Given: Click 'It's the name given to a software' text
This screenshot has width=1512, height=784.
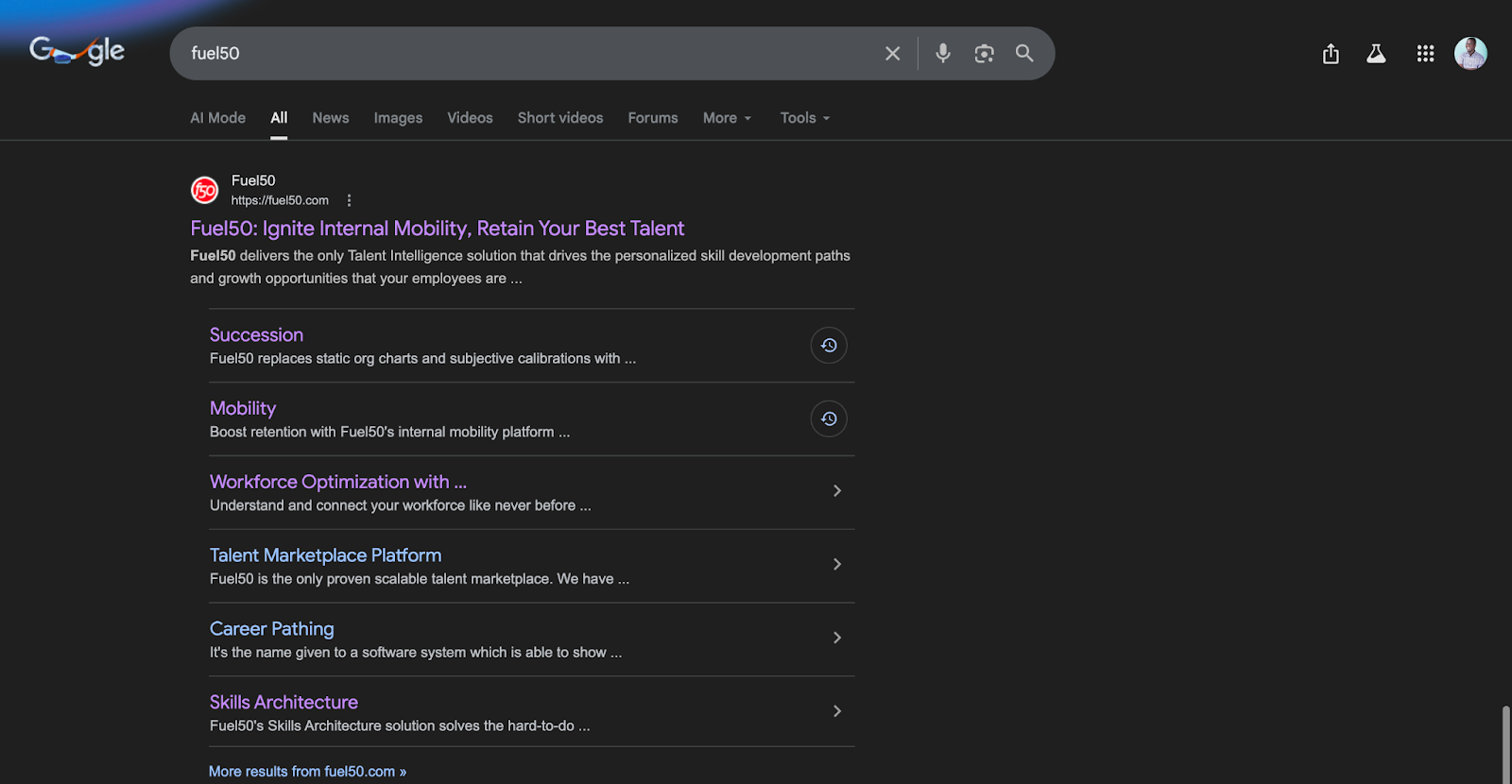Looking at the screenshot, I should pos(416,653).
